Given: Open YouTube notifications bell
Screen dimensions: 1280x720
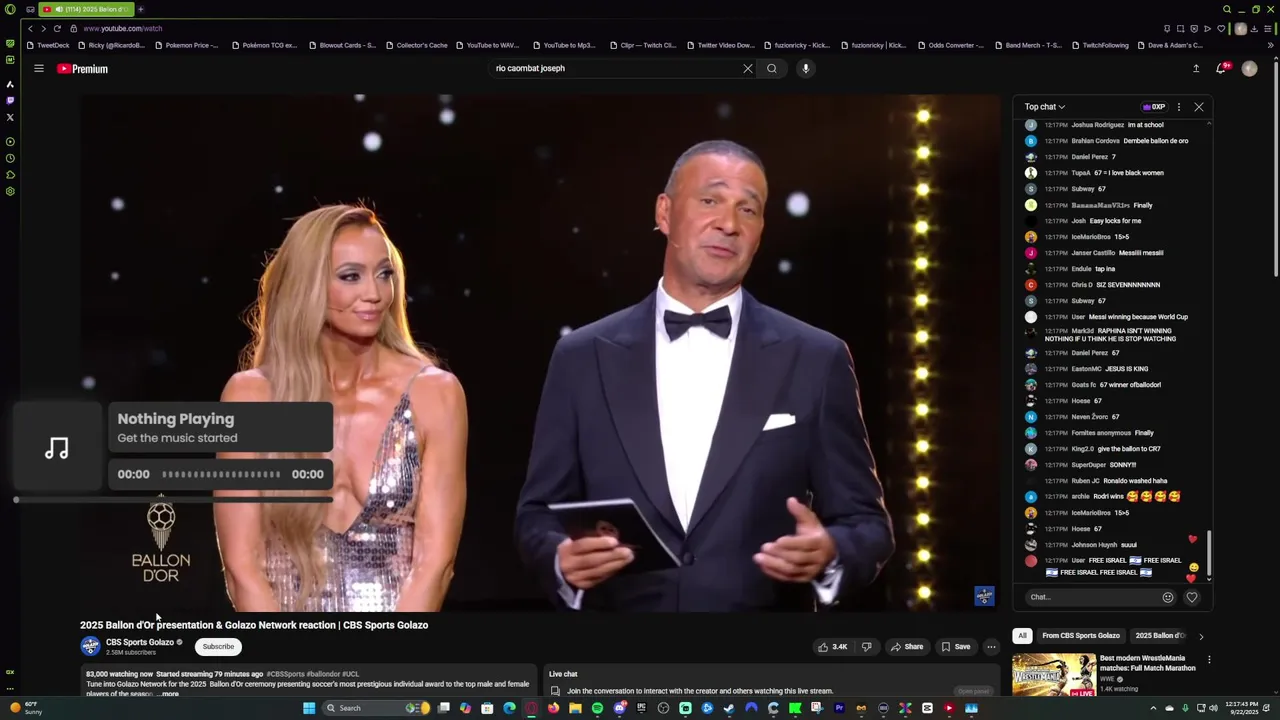Looking at the screenshot, I should (1221, 69).
